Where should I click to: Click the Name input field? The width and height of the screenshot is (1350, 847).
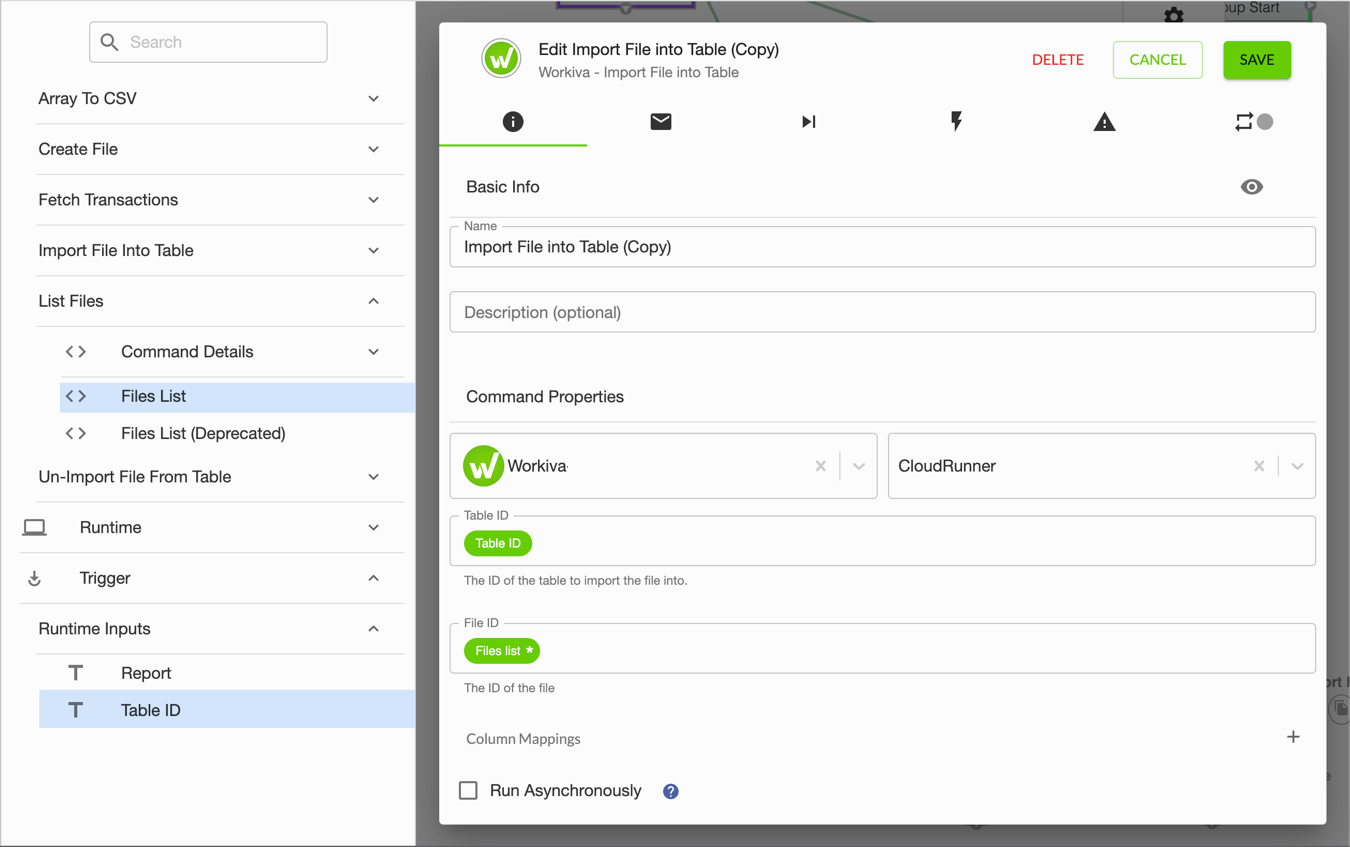point(883,247)
